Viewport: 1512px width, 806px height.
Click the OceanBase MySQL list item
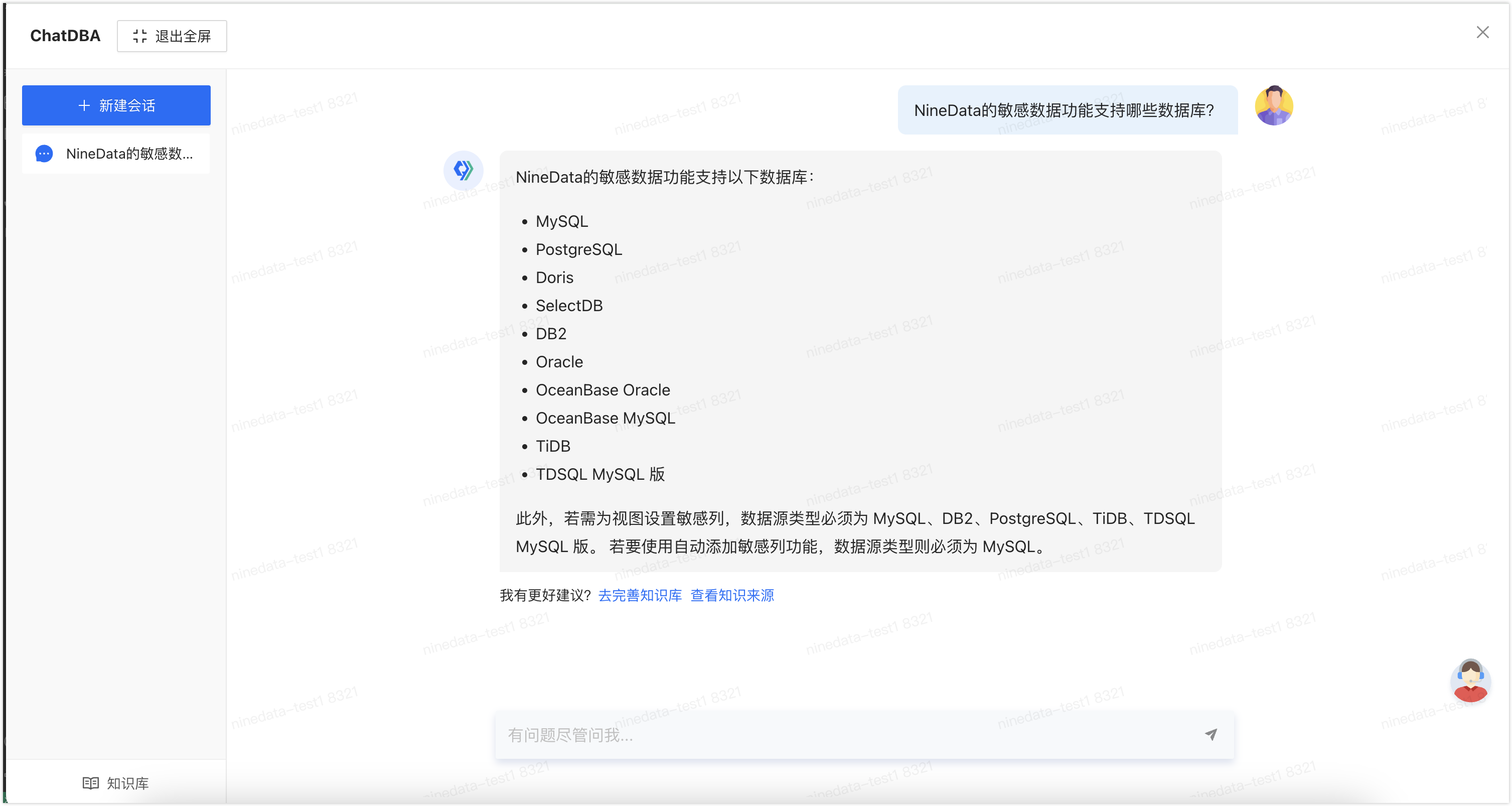605,419
